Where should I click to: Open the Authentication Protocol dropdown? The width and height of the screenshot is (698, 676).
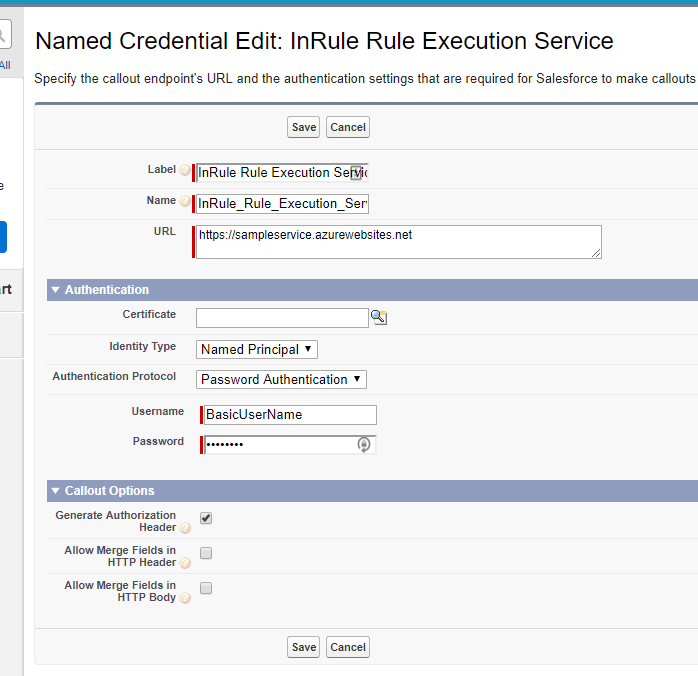point(281,380)
